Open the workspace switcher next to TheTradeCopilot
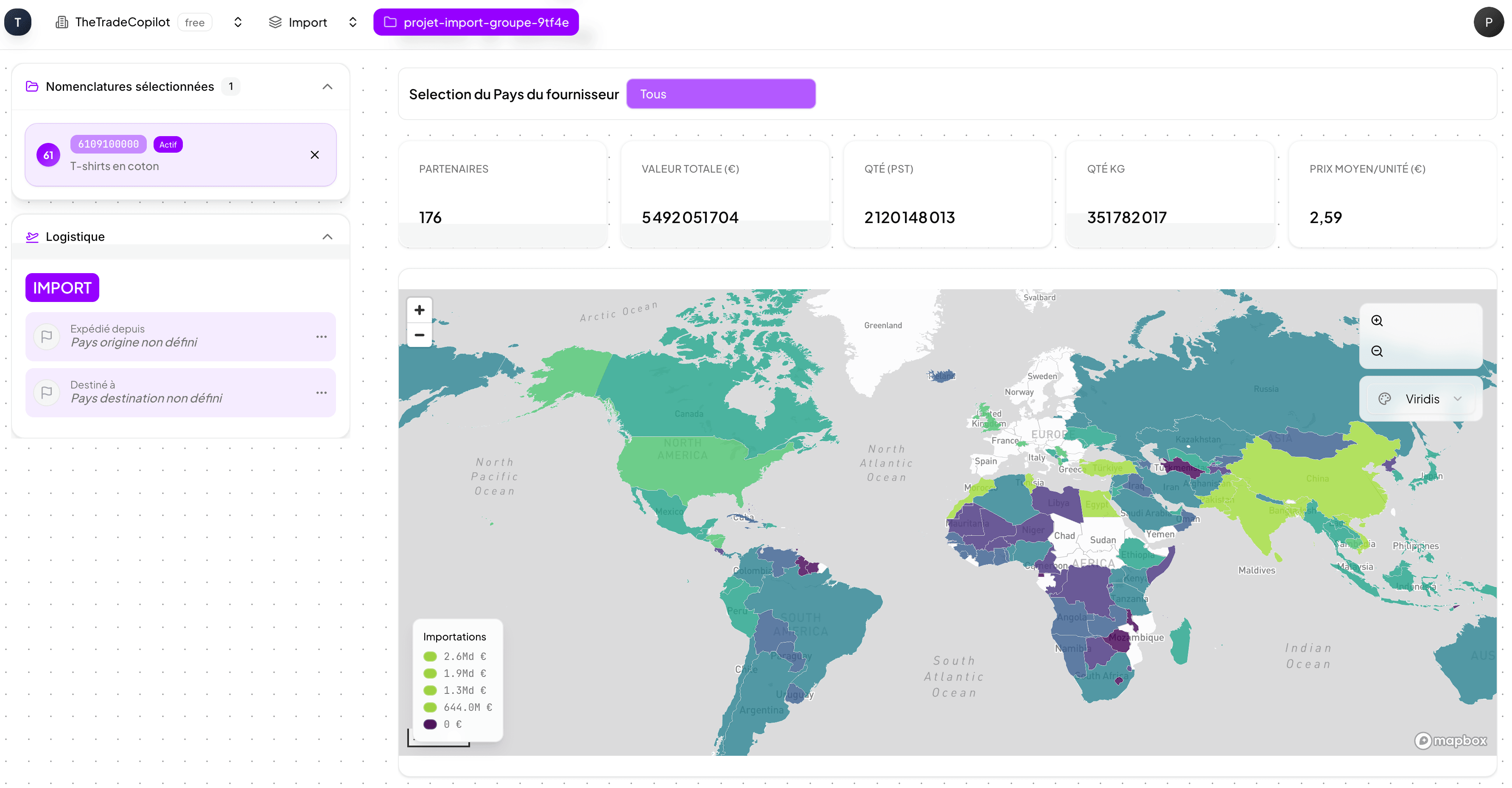This screenshot has width=1512, height=788. coord(238,22)
